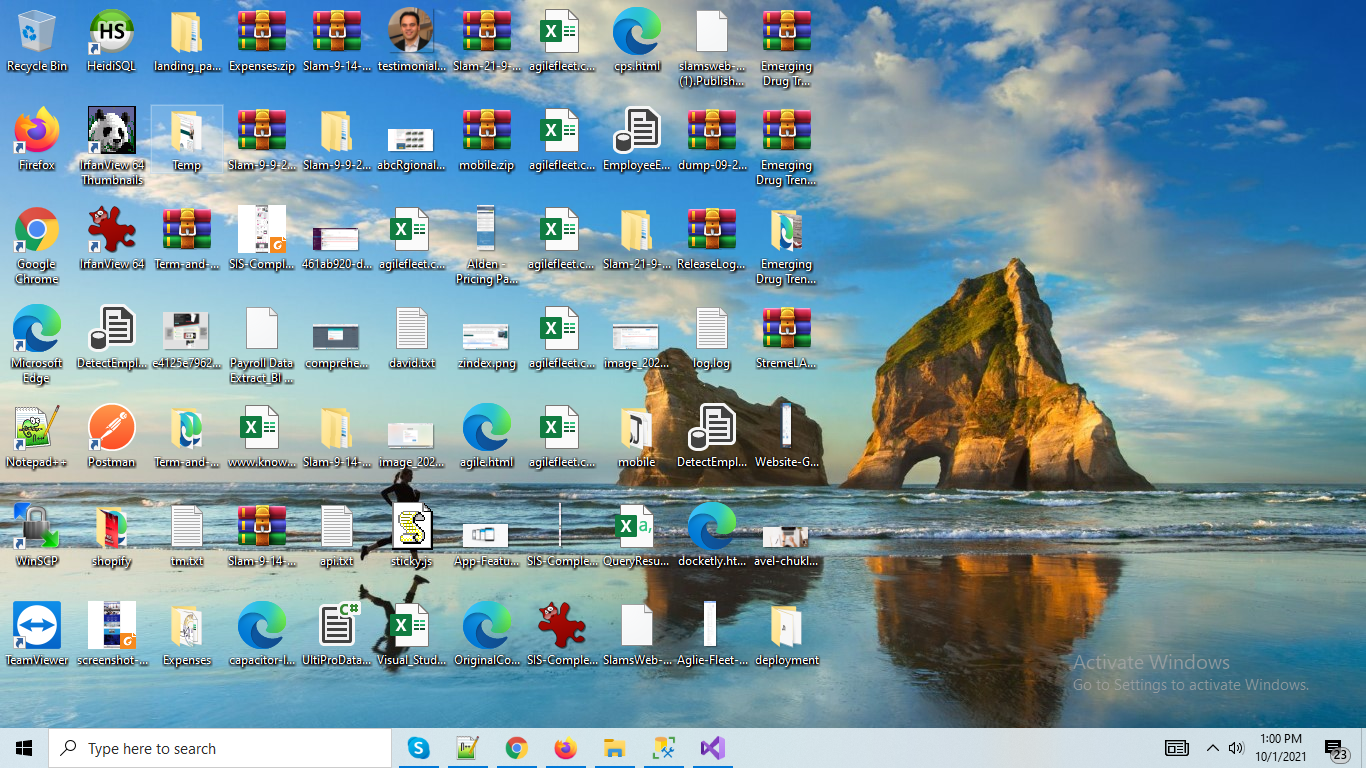Viewport: 1366px width, 768px height.
Task: Select the TeamViewer desktop icon
Action: pyautogui.click(x=37, y=626)
